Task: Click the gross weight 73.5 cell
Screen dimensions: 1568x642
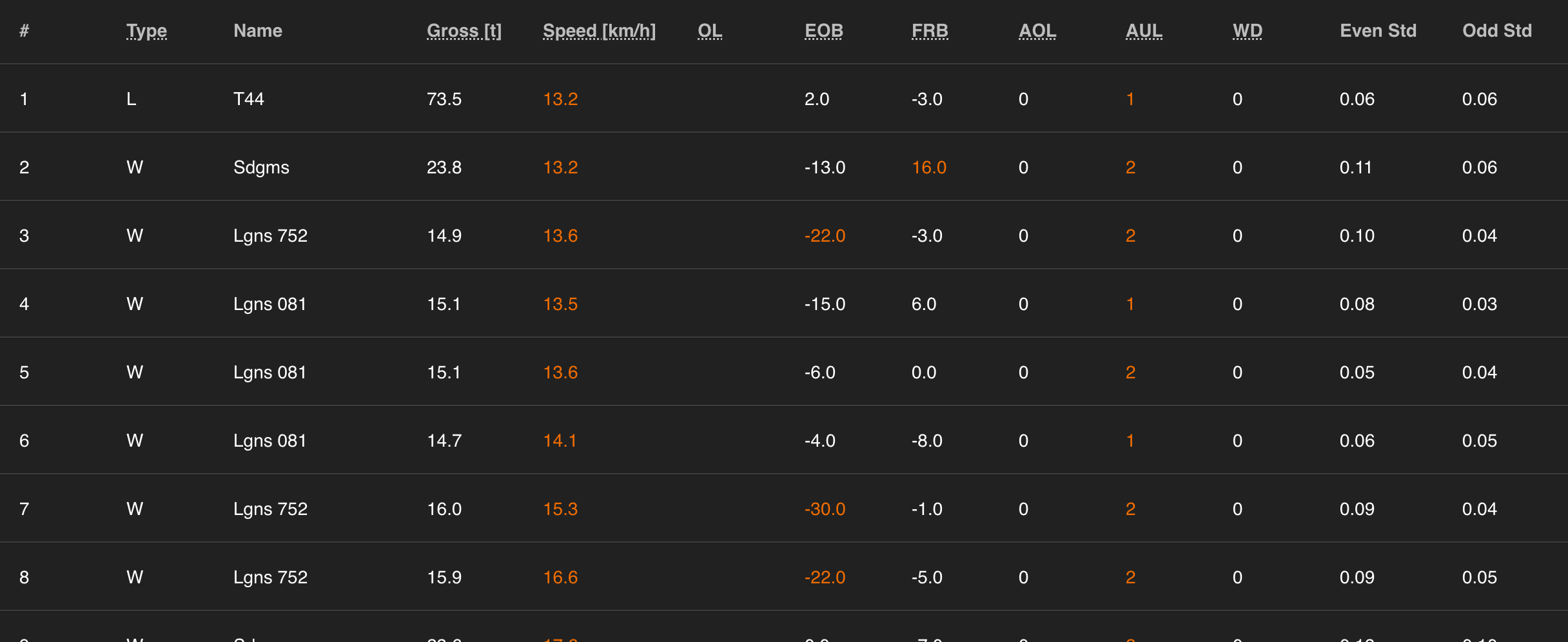Action: tap(444, 99)
